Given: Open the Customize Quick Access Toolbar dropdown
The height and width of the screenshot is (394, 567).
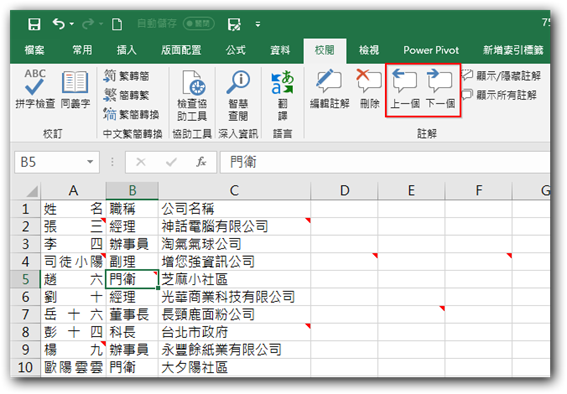Looking at the screenshot, I should click(x=258, y=24).
